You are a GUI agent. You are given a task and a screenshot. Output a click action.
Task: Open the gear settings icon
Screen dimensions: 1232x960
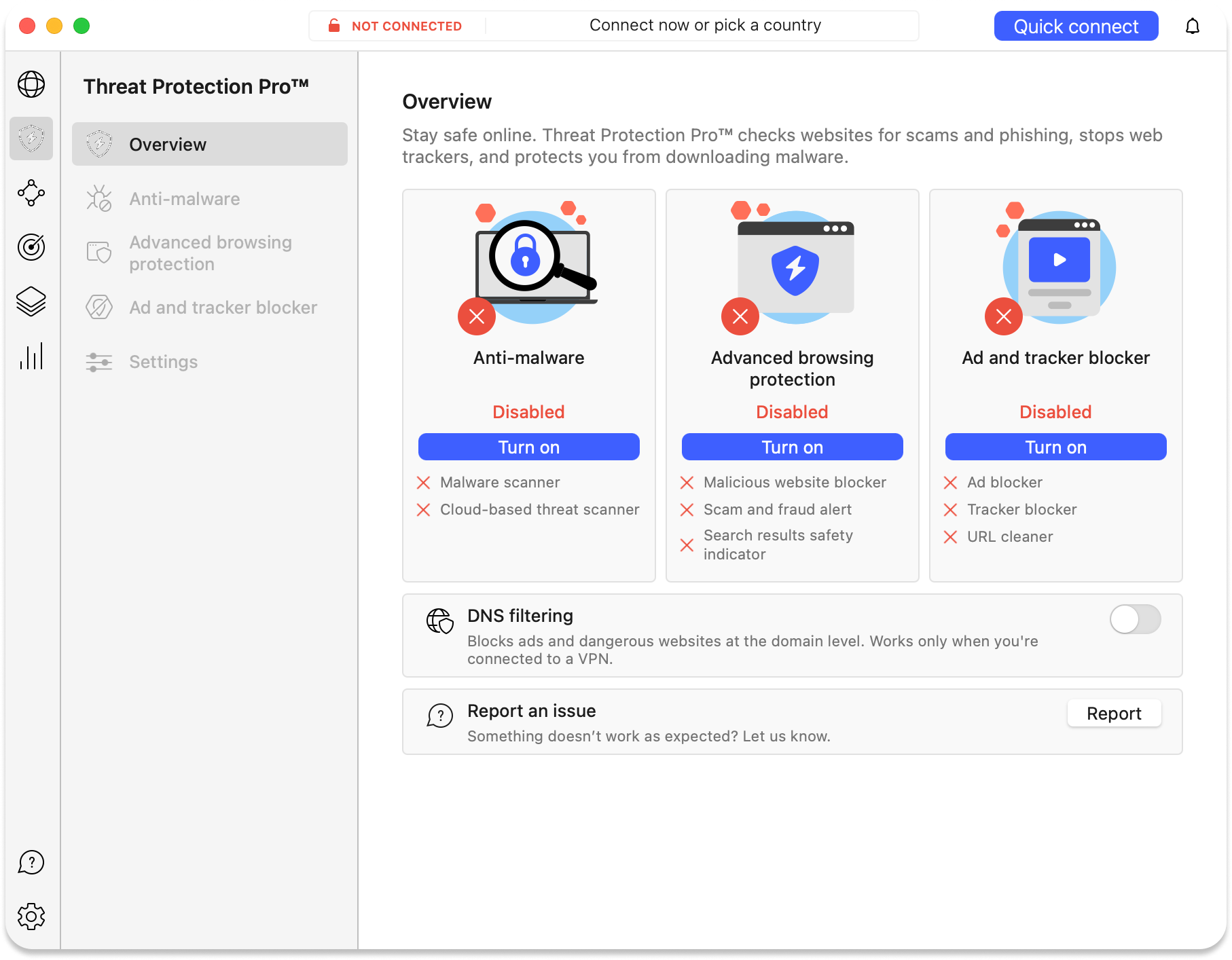pyautogui.click(x=31, y=917)
